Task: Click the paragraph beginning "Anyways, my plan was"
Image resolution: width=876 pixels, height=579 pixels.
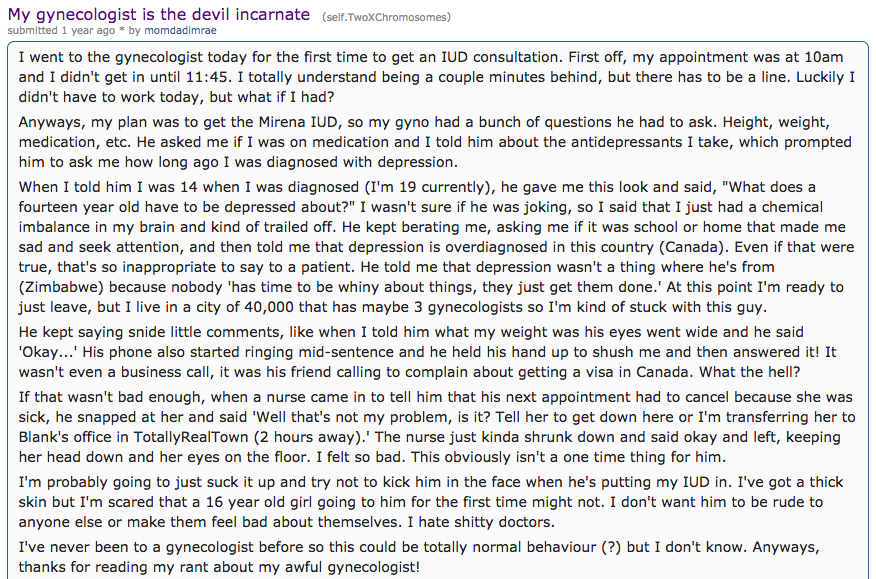Action: (x=435, y=142)
